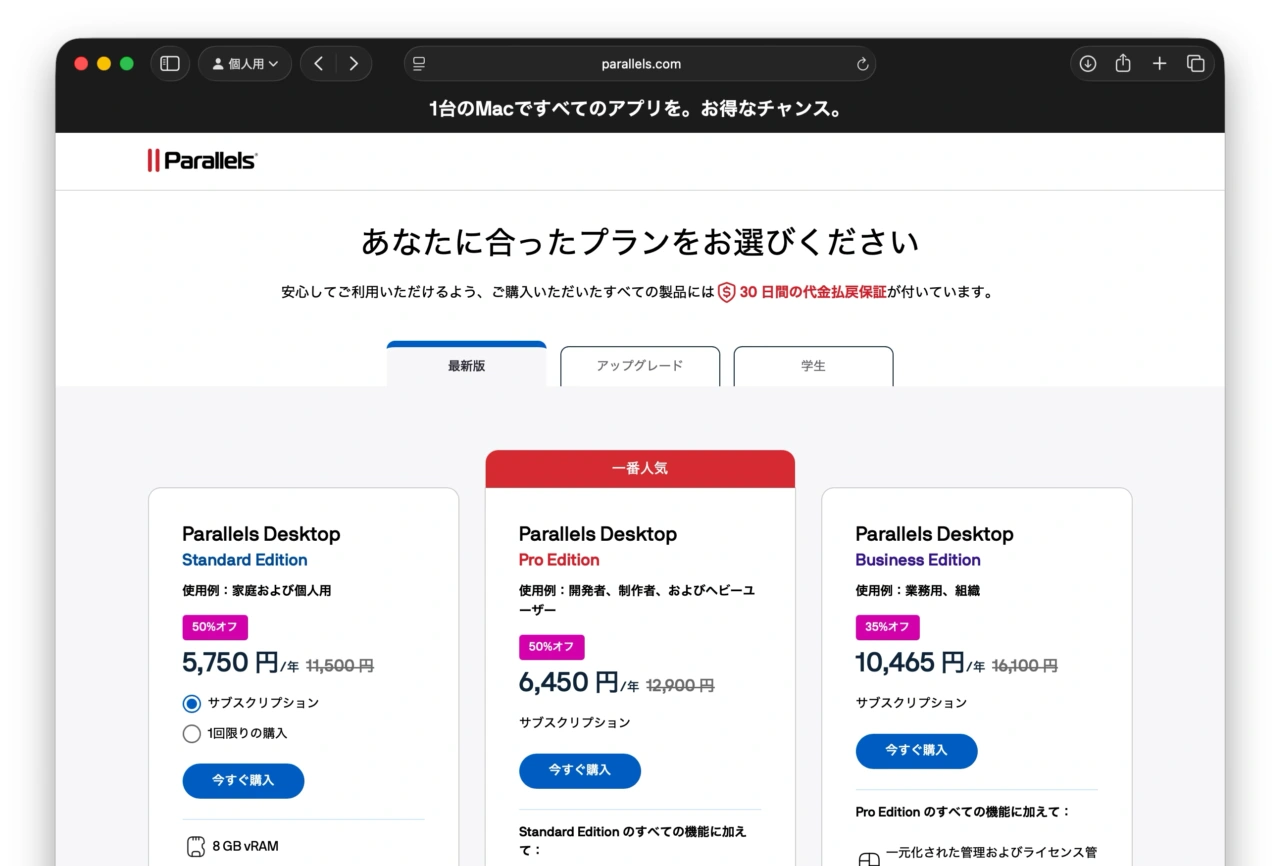Click the Parallels logo

pos(202,160)
